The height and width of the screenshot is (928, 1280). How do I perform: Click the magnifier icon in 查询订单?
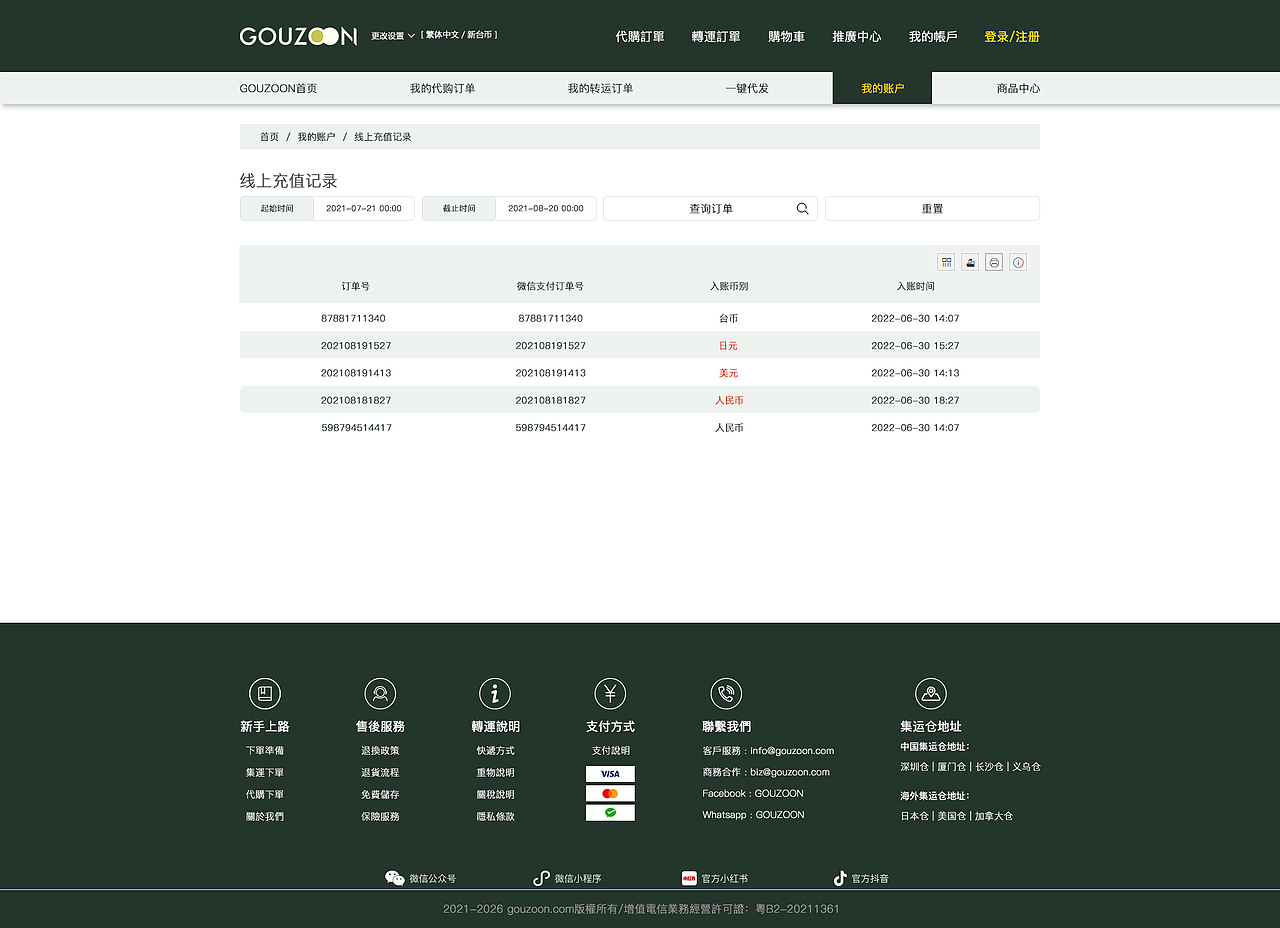(802, 209)
